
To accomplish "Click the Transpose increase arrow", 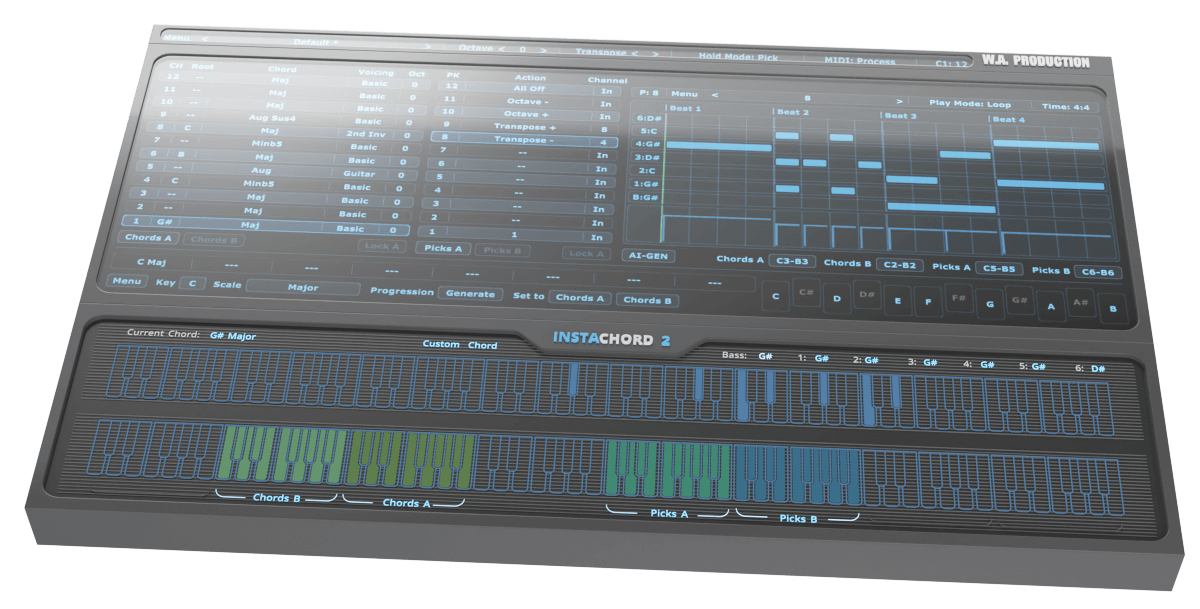I will (655, 53).
